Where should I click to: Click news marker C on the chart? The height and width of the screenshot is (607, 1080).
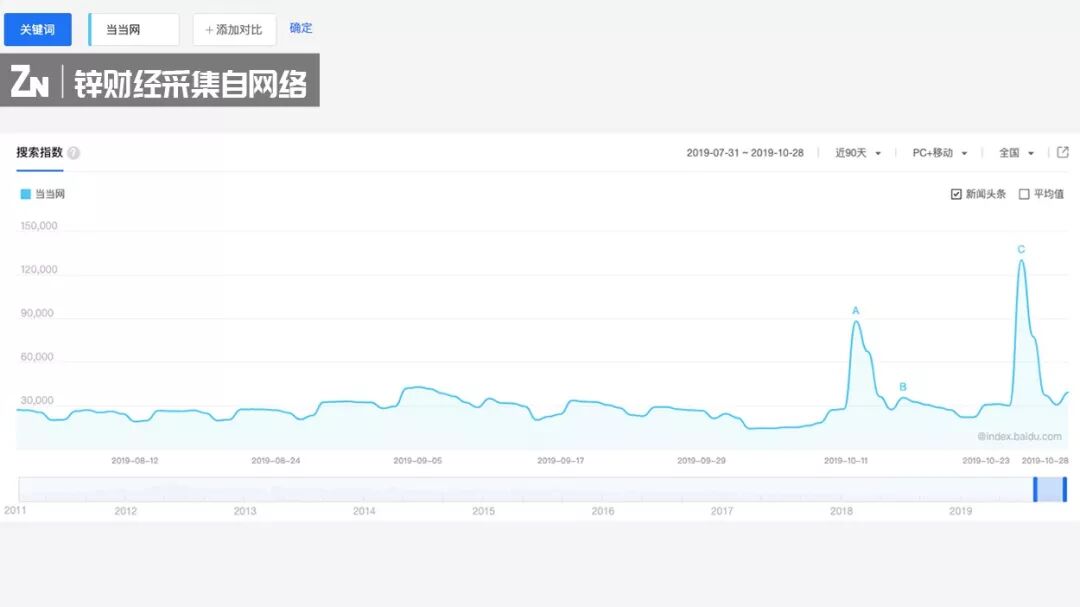(1021, 249)
